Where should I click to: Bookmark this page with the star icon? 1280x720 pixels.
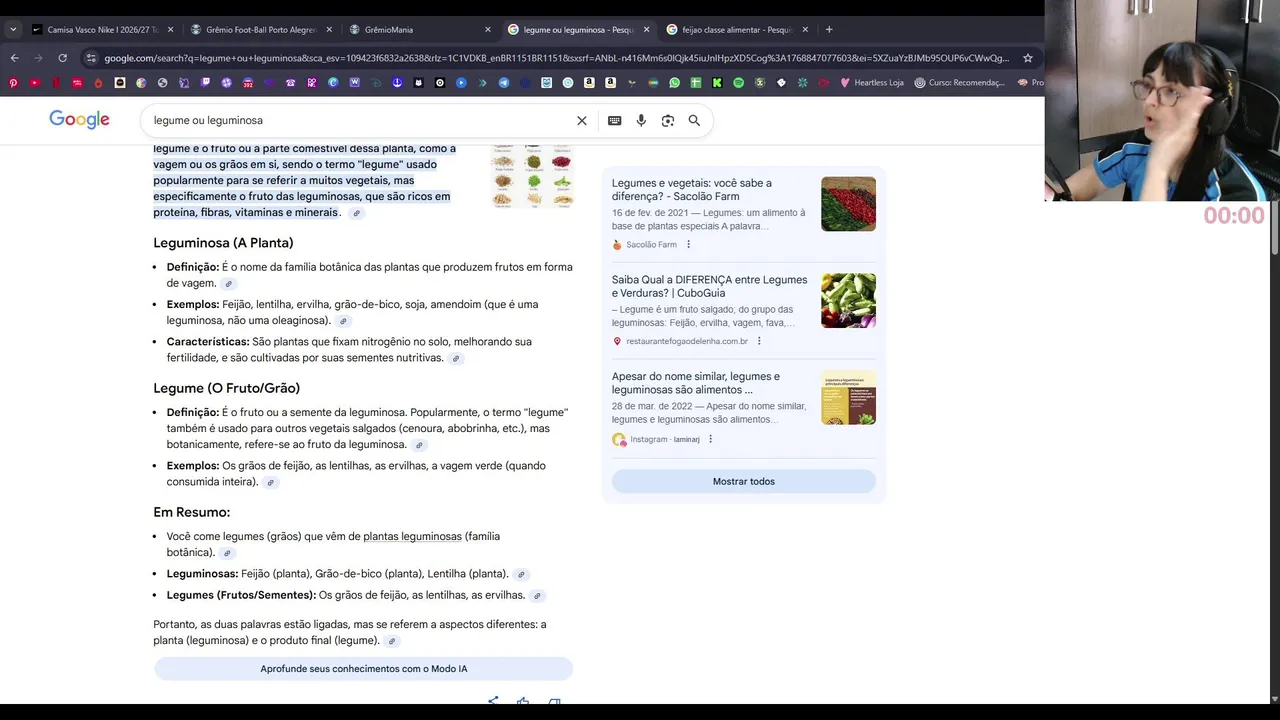1027,58
